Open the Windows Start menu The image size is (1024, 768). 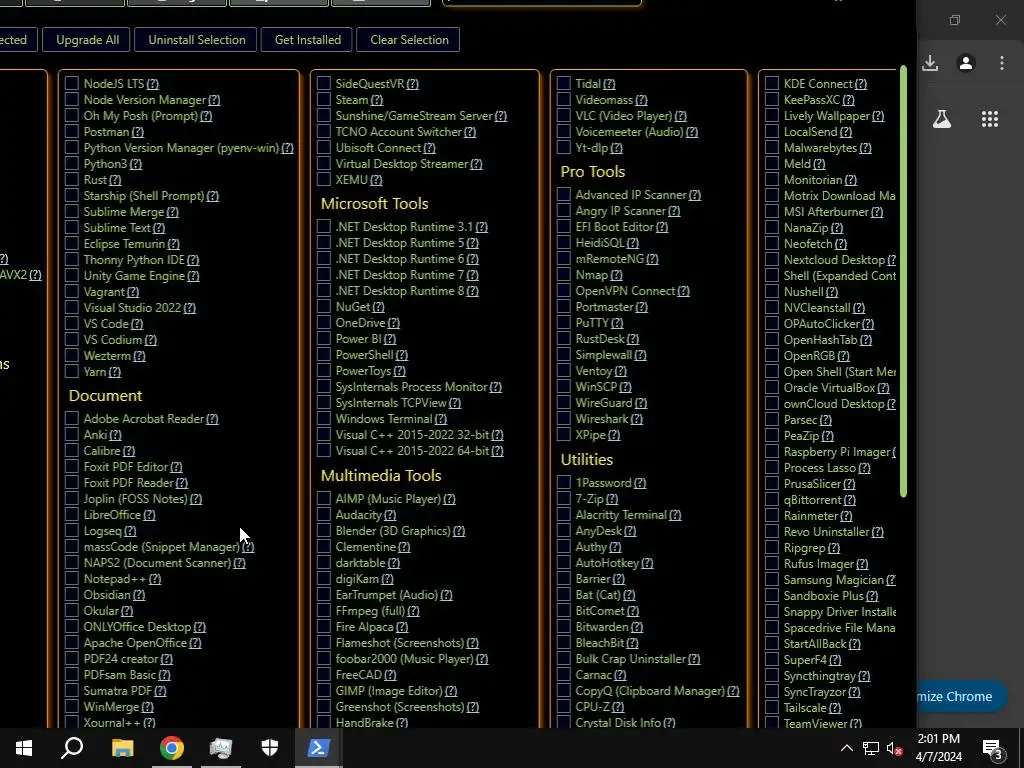pos(24,748)
